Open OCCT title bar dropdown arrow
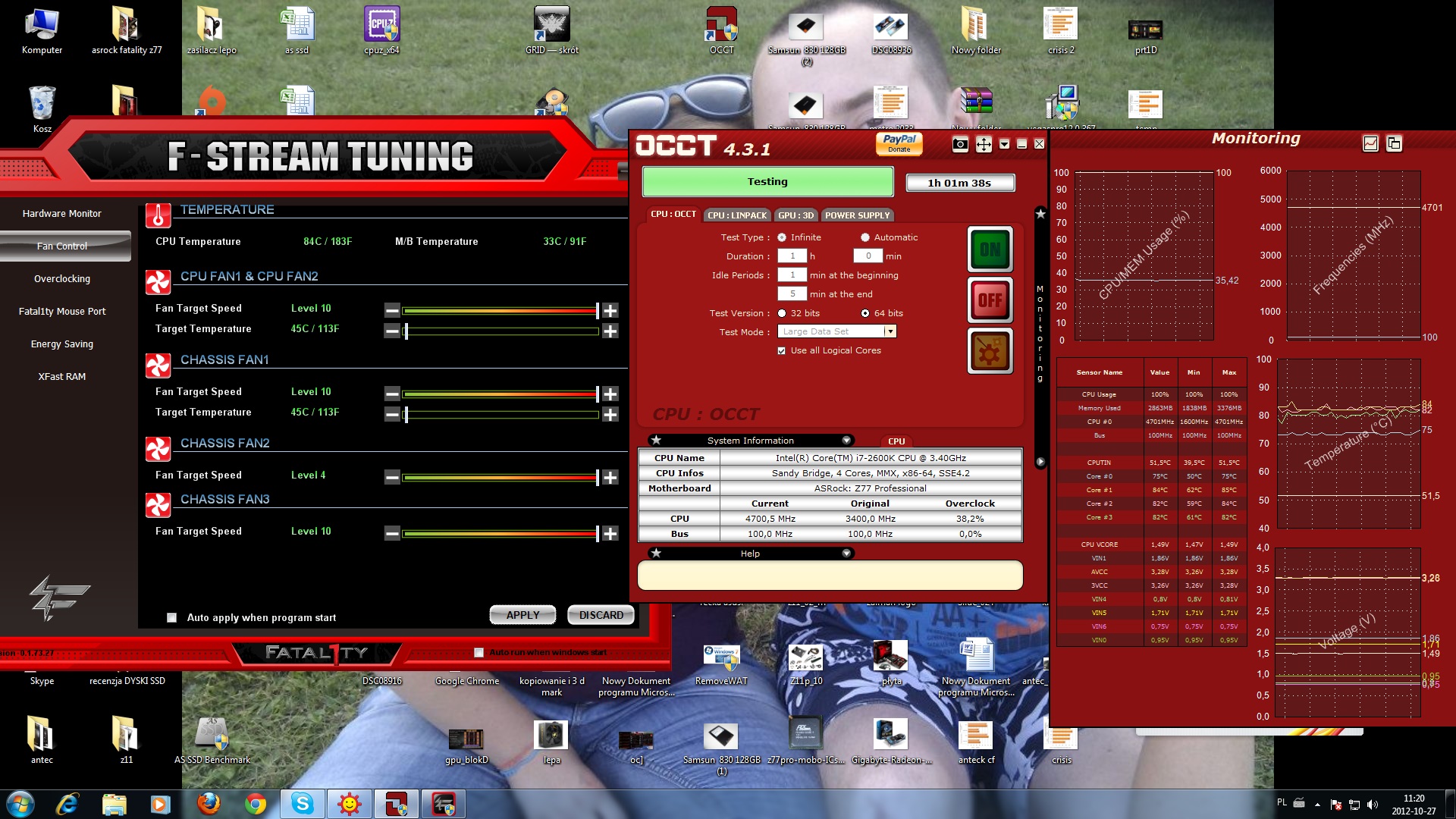Image resolution: width=1456 pixels, height=819 pixels. [1004, 144]
